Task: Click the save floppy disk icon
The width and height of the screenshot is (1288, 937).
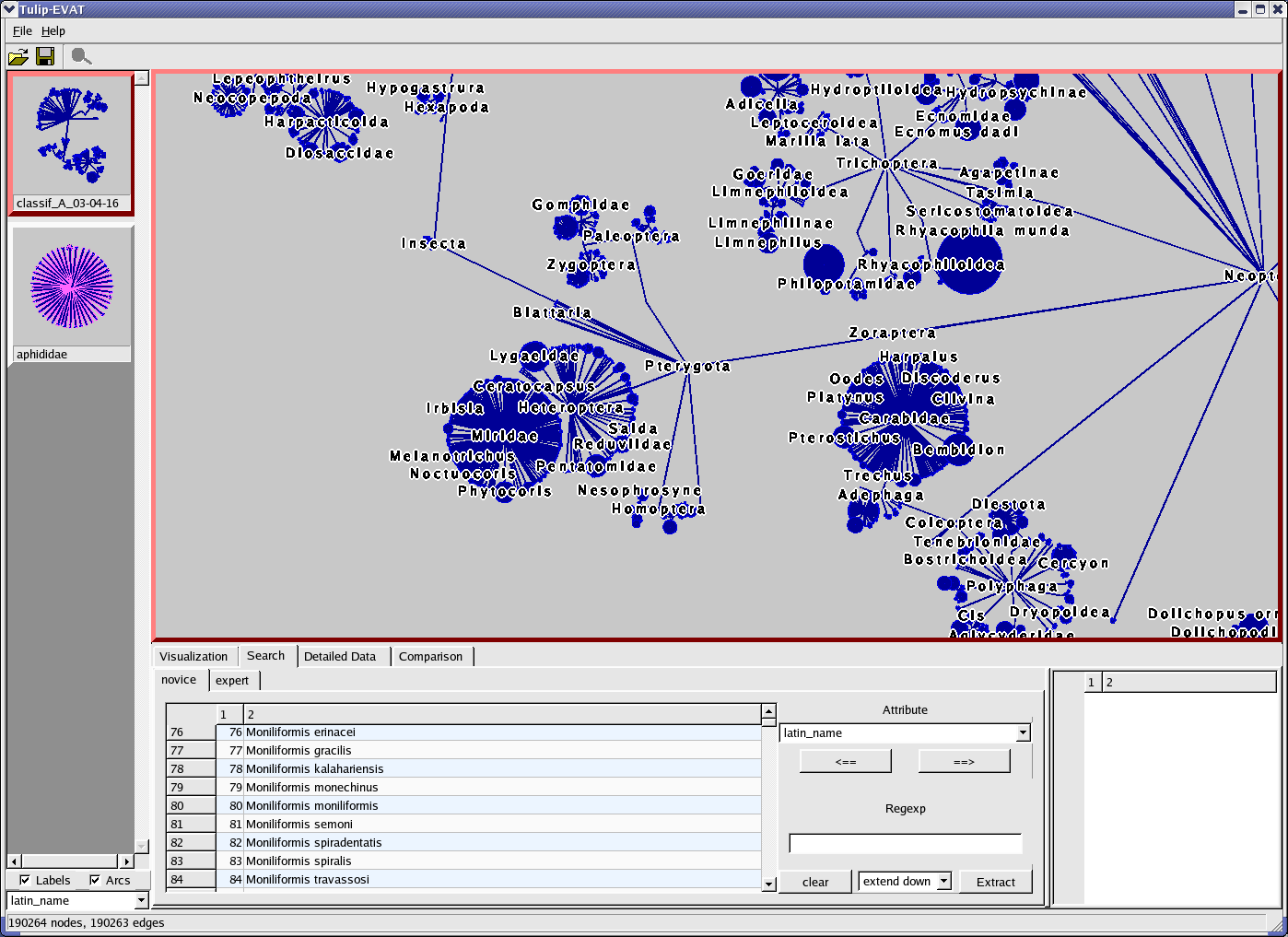Action: (x=44, y=57)
